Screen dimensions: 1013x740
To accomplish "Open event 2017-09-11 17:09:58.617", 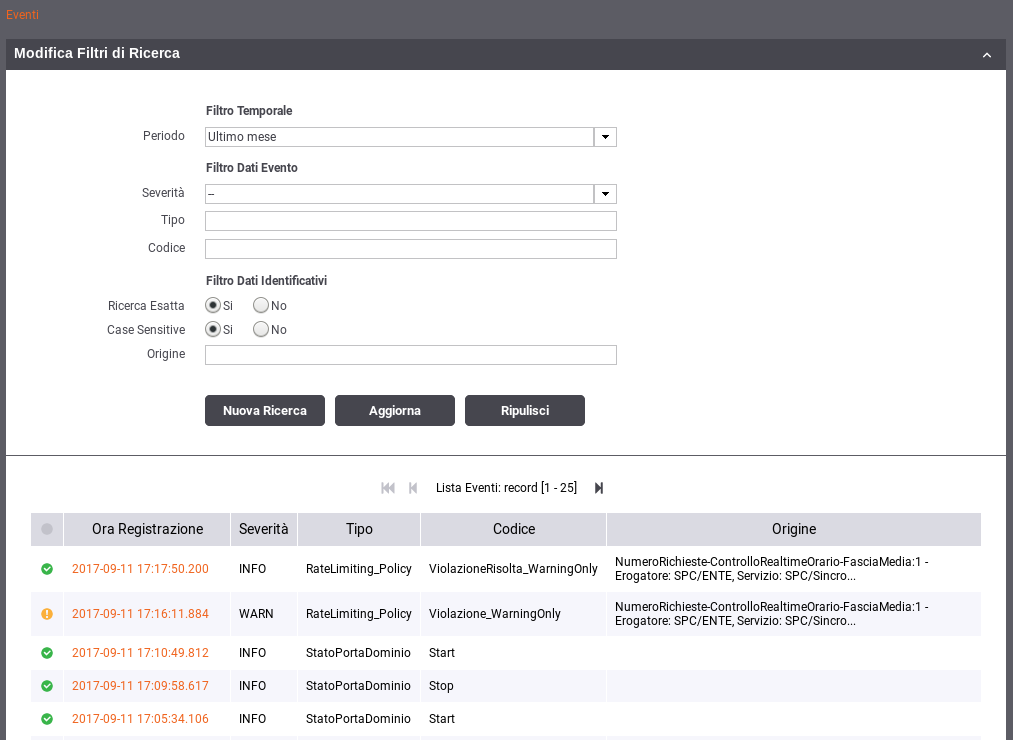I will click(x=140, y=686).
